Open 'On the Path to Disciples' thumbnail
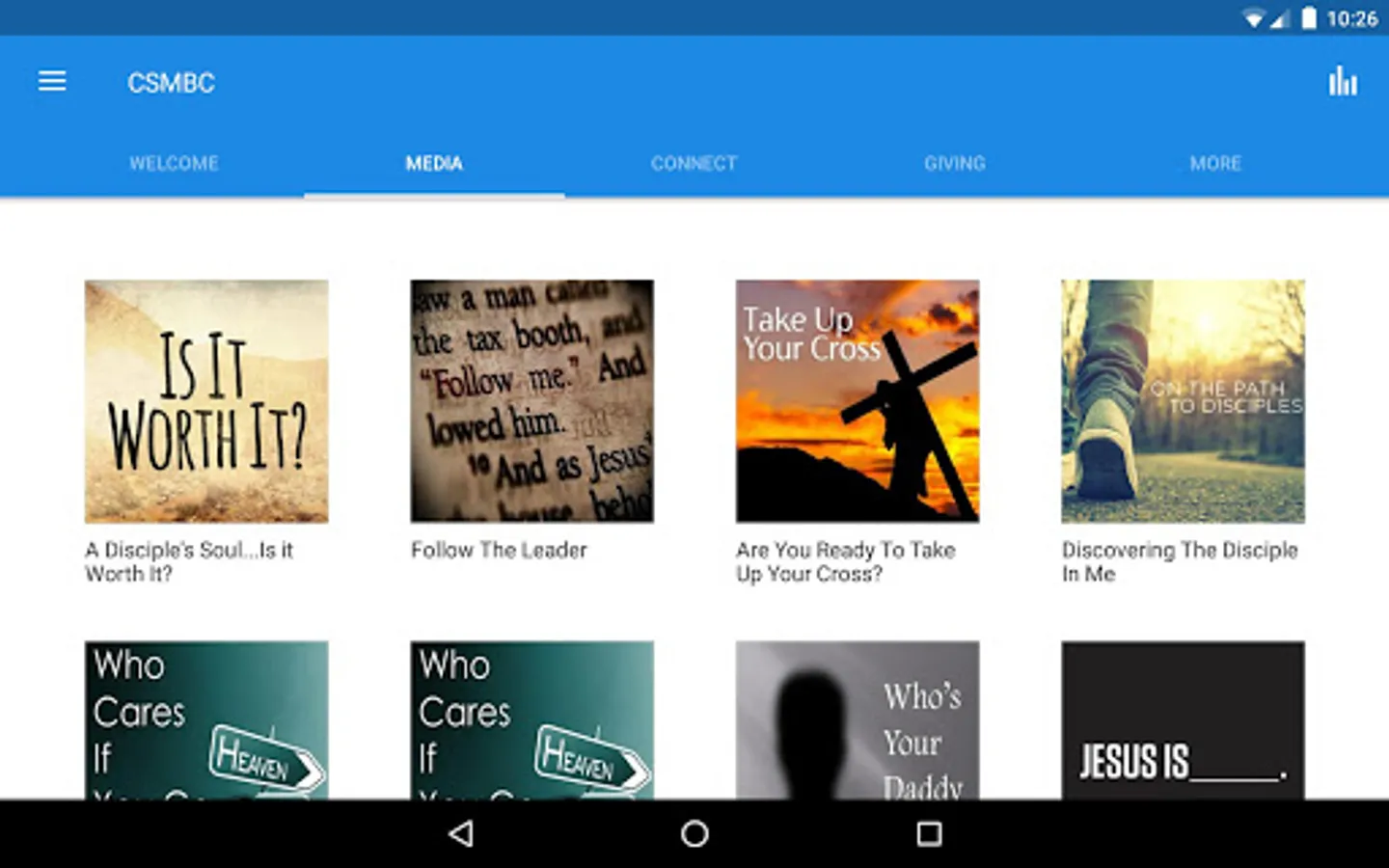 [x=1183, y=401]
